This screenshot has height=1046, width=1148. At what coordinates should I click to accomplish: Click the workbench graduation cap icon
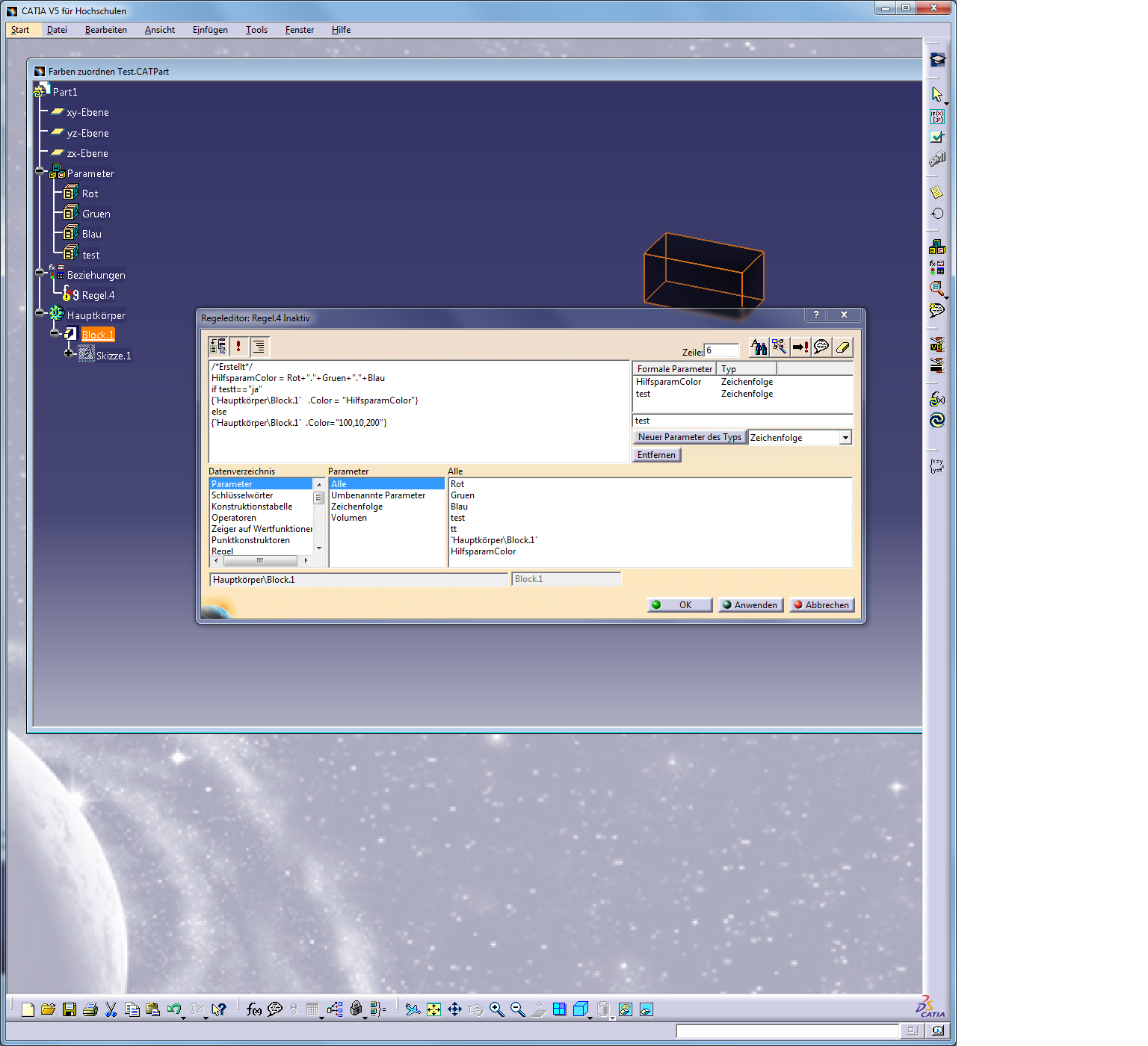click(937, 60)
